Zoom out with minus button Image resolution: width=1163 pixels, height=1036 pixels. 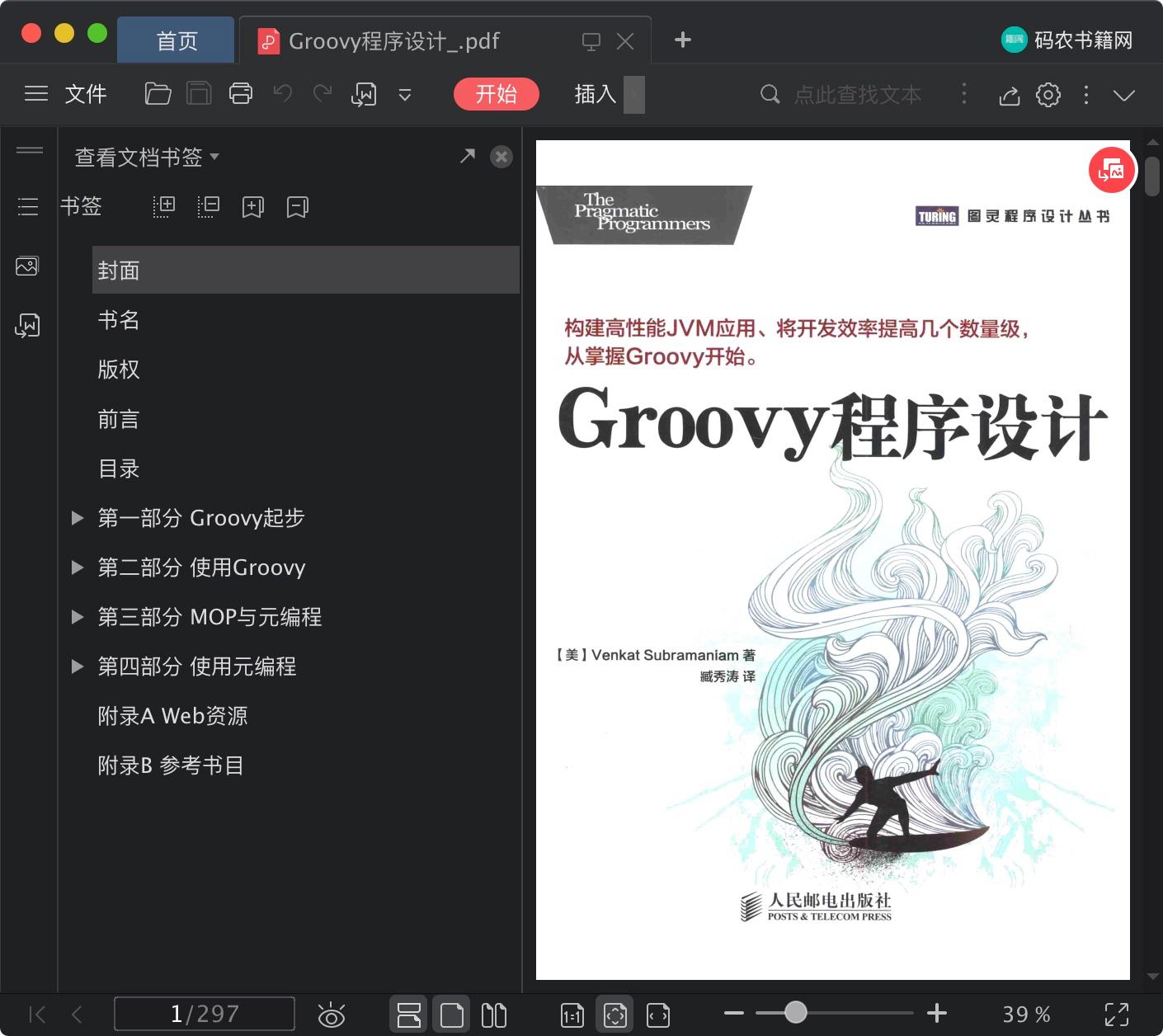(733, 1013)
